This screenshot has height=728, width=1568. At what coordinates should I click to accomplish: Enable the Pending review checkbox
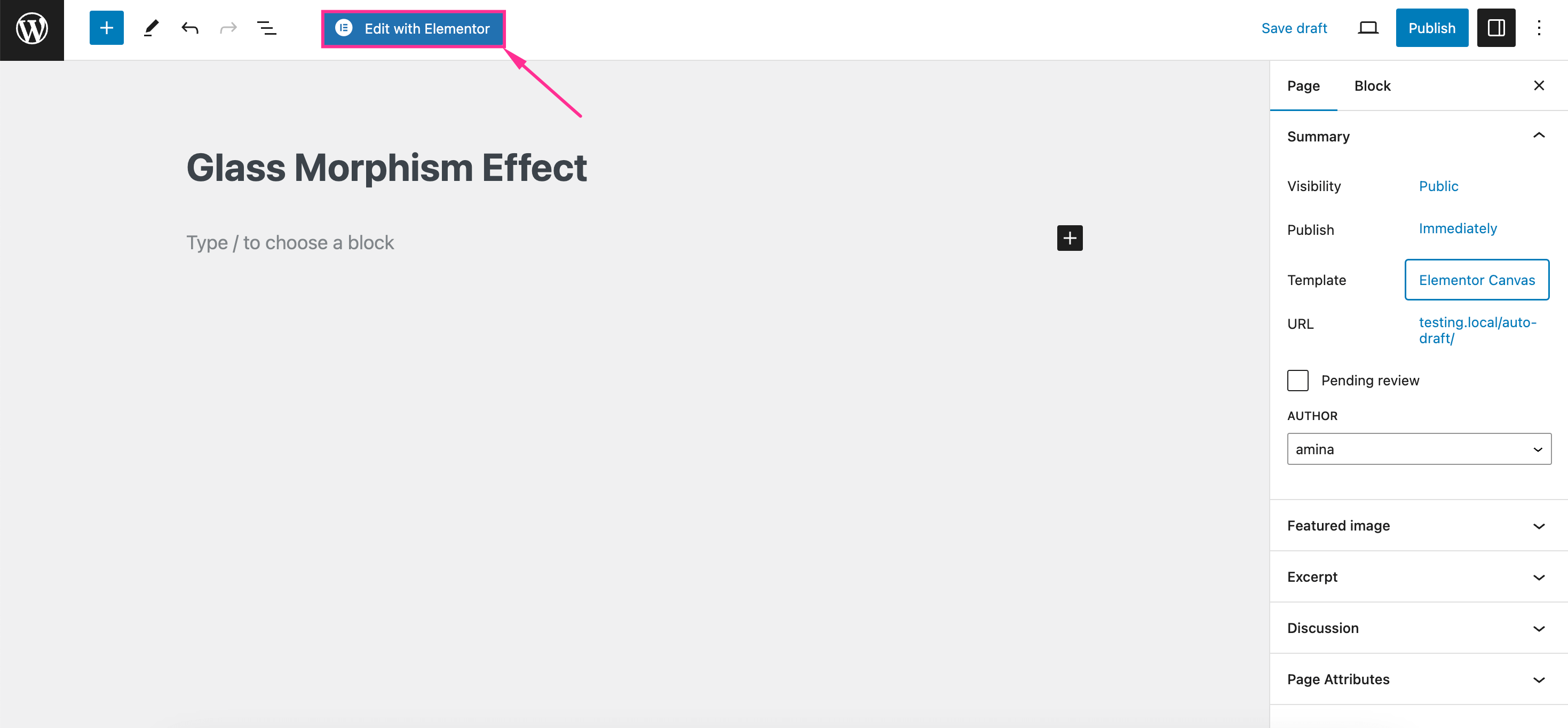click(x=1299, y=380)
